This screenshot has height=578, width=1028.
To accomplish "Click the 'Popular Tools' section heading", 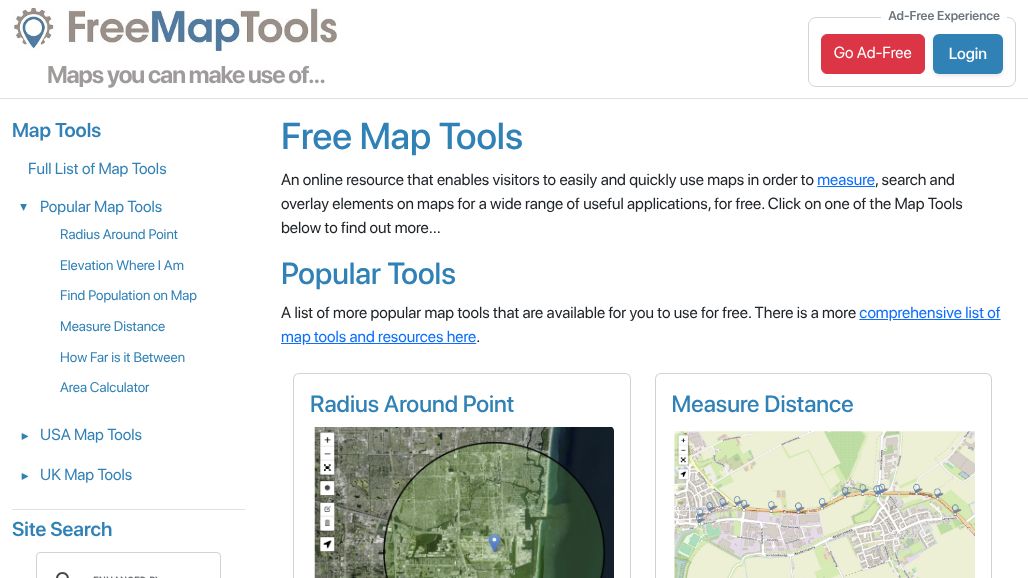I will click(368, 274).
